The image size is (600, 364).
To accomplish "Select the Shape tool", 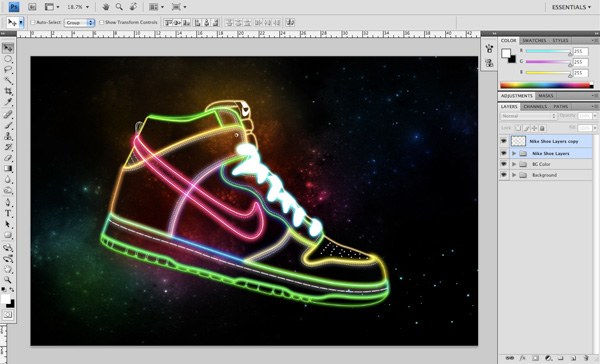I will click(x=8, y=235).
